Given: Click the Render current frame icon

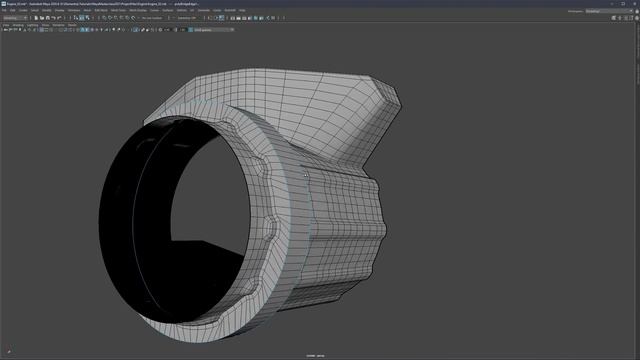Looking at the screenshot, I should (238, 18).
